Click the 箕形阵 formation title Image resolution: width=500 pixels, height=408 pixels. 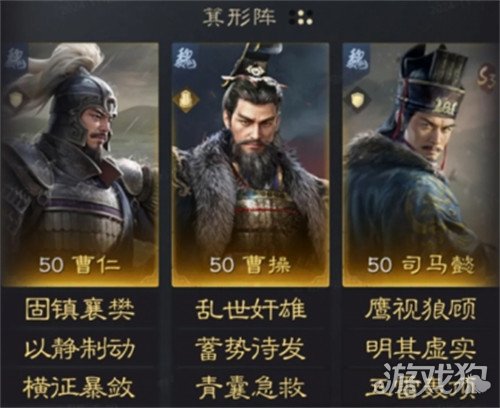tap(239, 17)
